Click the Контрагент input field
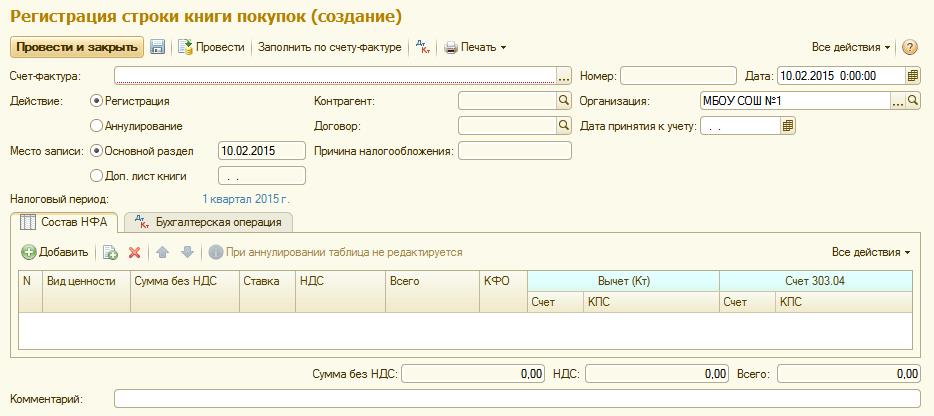Viewport: 934px width, 416px height. [508, 101]
